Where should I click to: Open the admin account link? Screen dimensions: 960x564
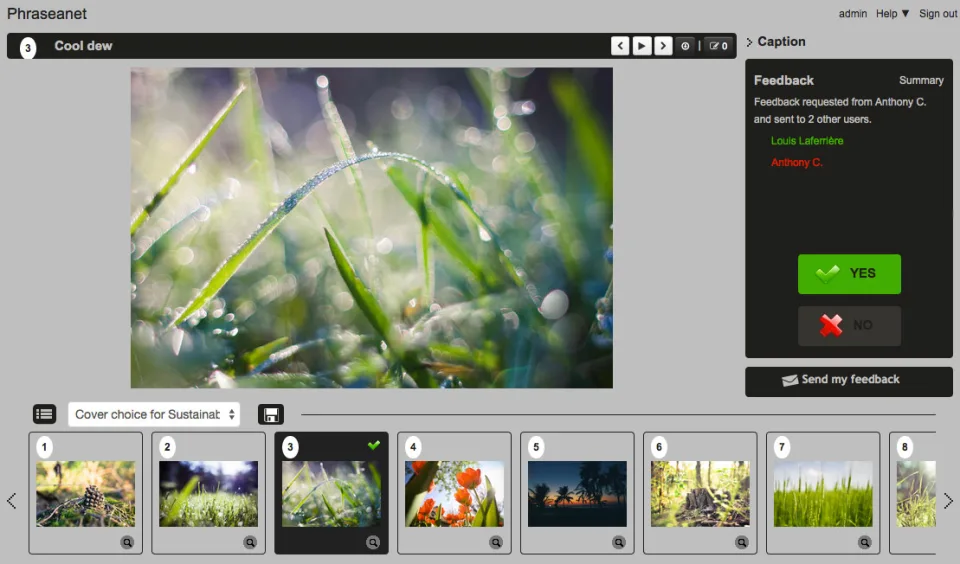tap(853, 13)
